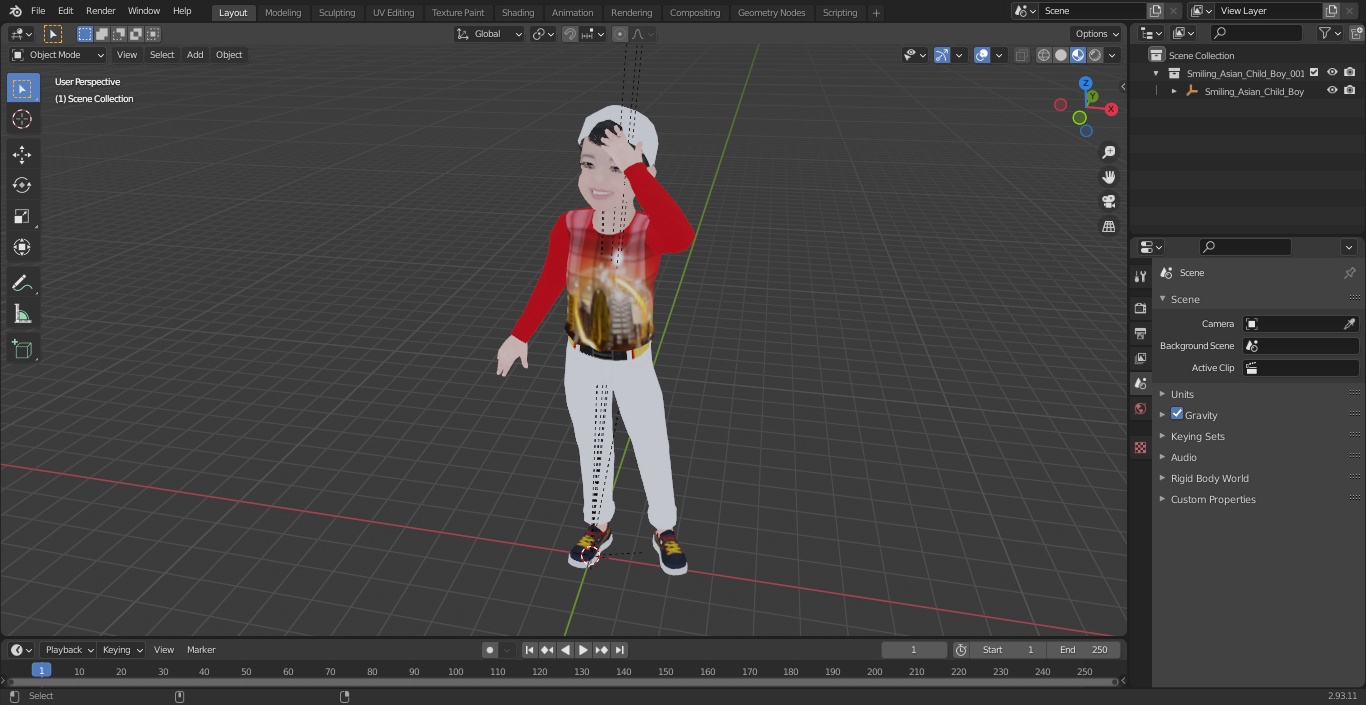Switch to the Sculpting workspace tab
The height and width of the screenshot is (705, 1366).
[x=337, y=13]
